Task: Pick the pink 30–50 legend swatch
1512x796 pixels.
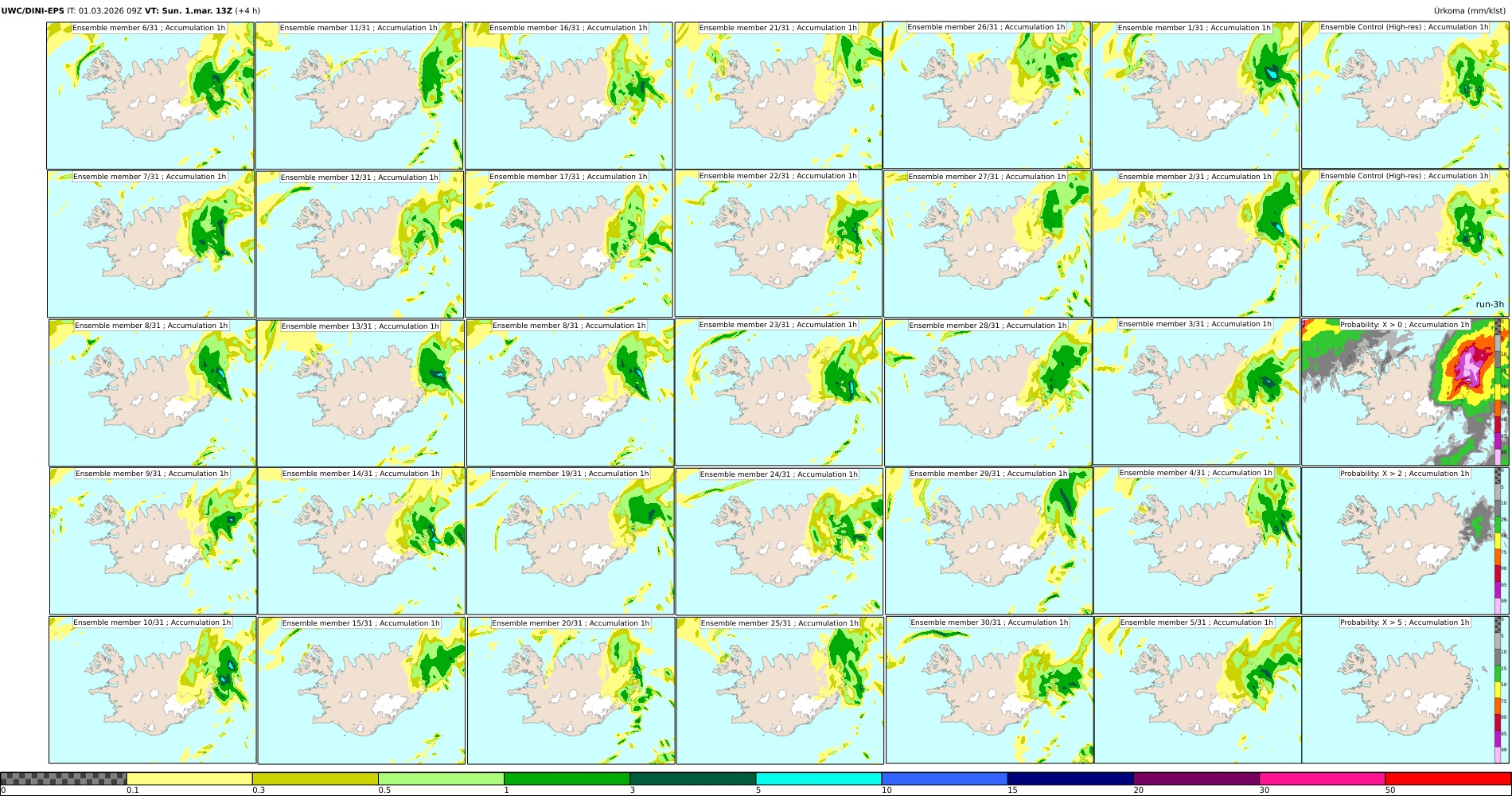Action: (1322, 778)
